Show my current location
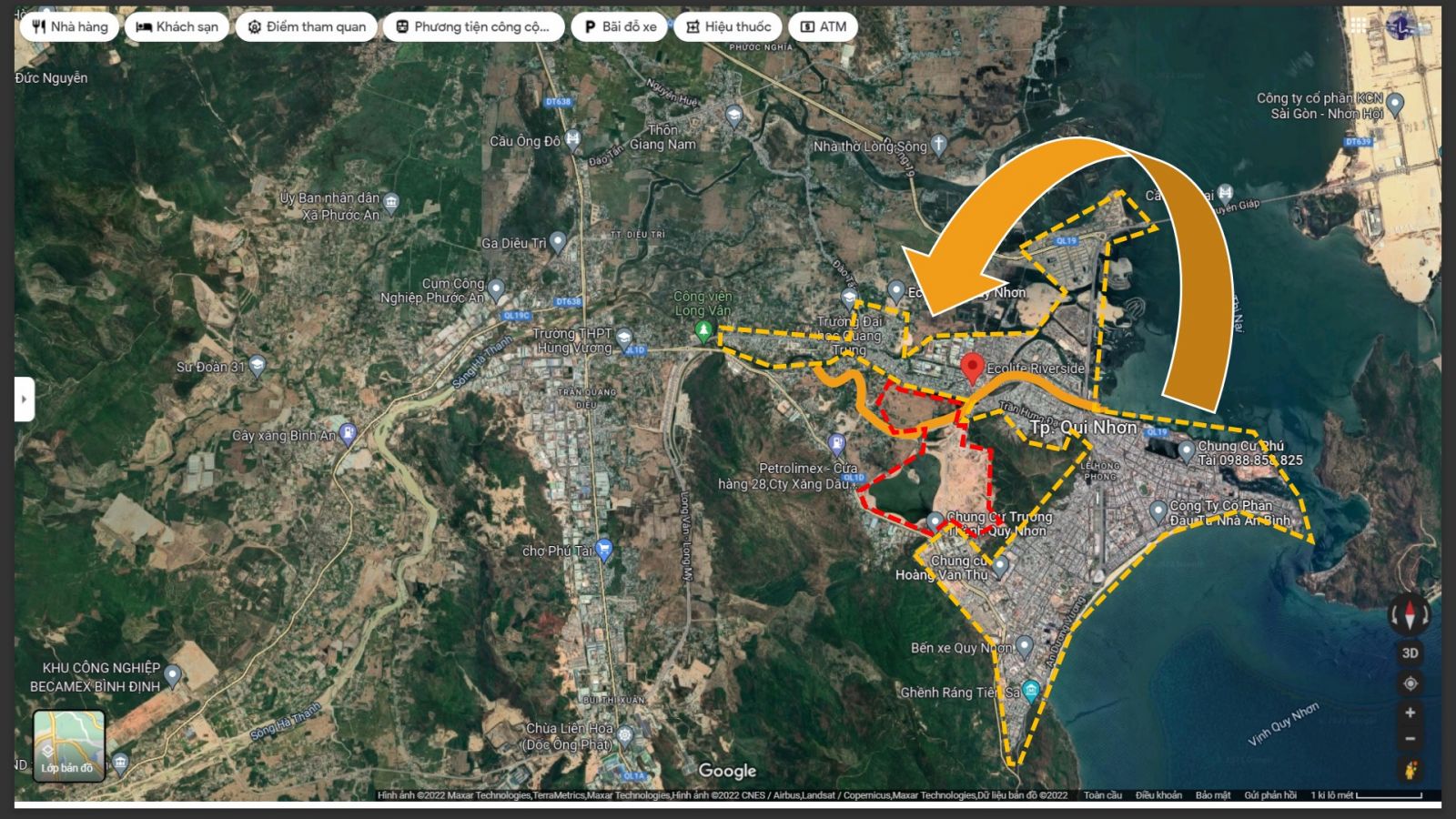Screen dimensions: 1456x819 coord(1410,683)
